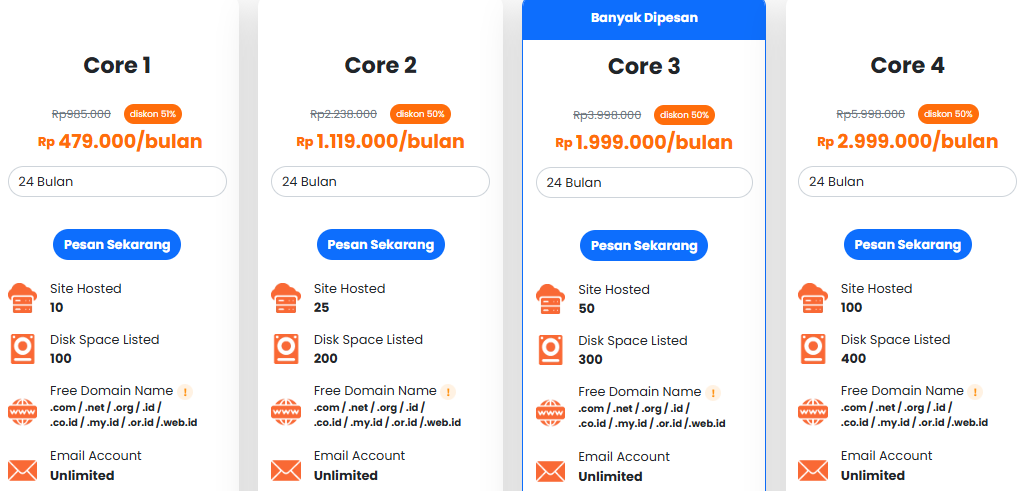This screenshot has height=491, width=1026.
Task: Click the Core 4 Free Domain info icon
Action: click(x=975, y=391)
